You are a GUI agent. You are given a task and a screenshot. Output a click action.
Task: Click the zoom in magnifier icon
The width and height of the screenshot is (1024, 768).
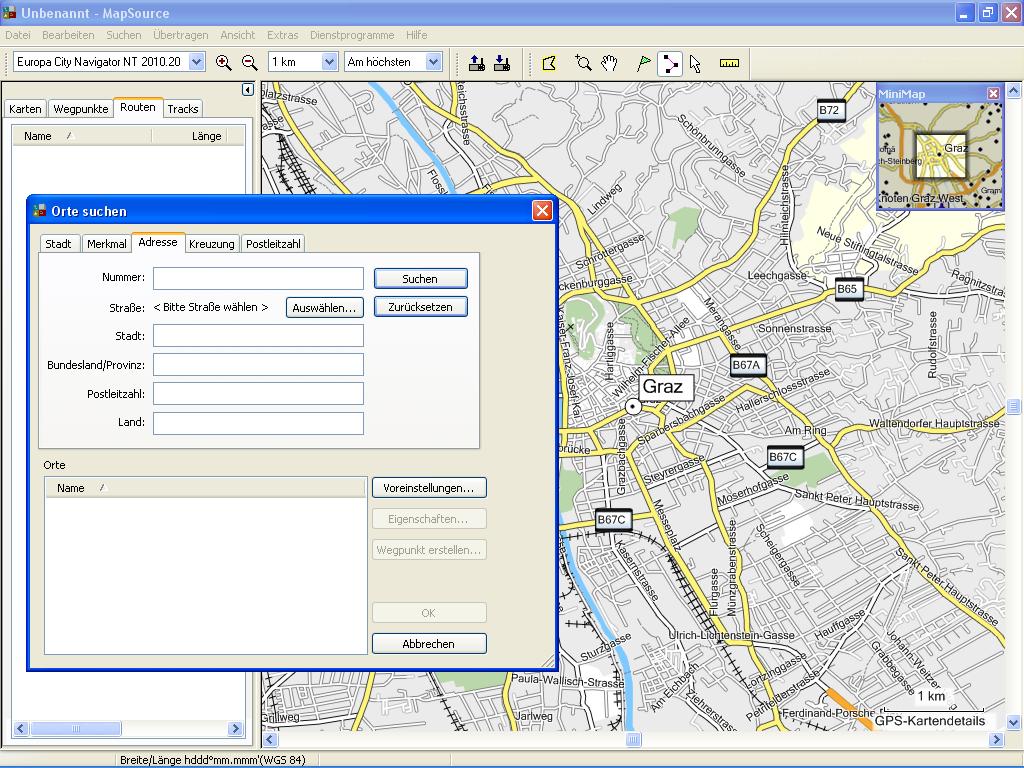click(x=223, y=63)
